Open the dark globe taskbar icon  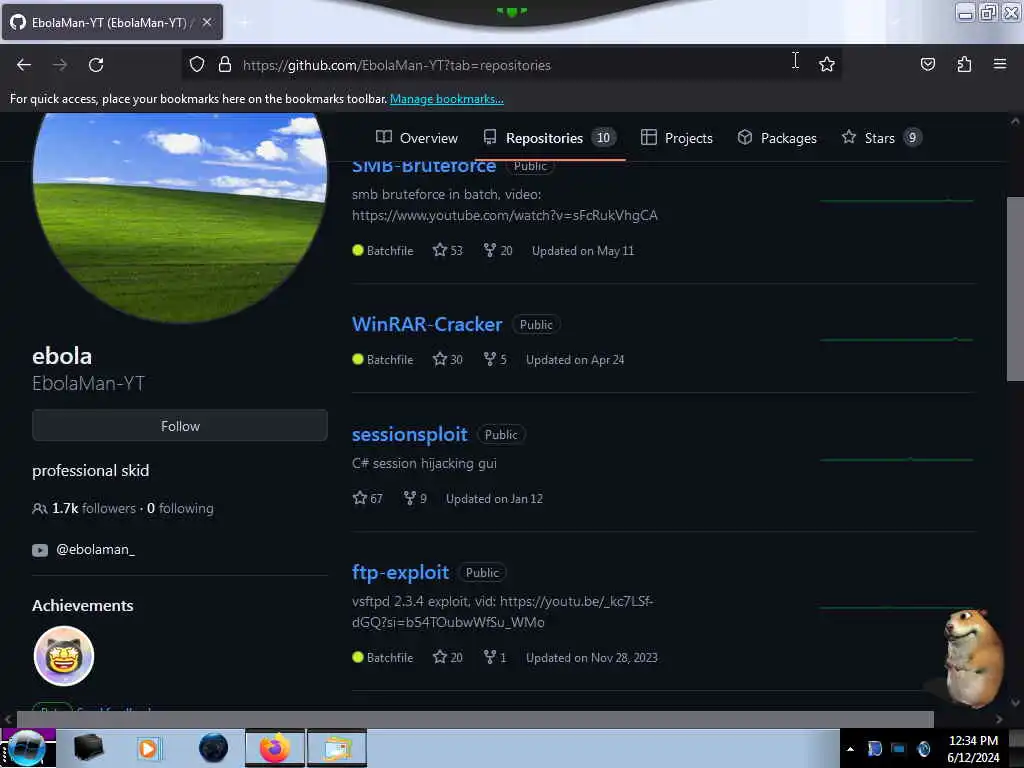(214, 748)
